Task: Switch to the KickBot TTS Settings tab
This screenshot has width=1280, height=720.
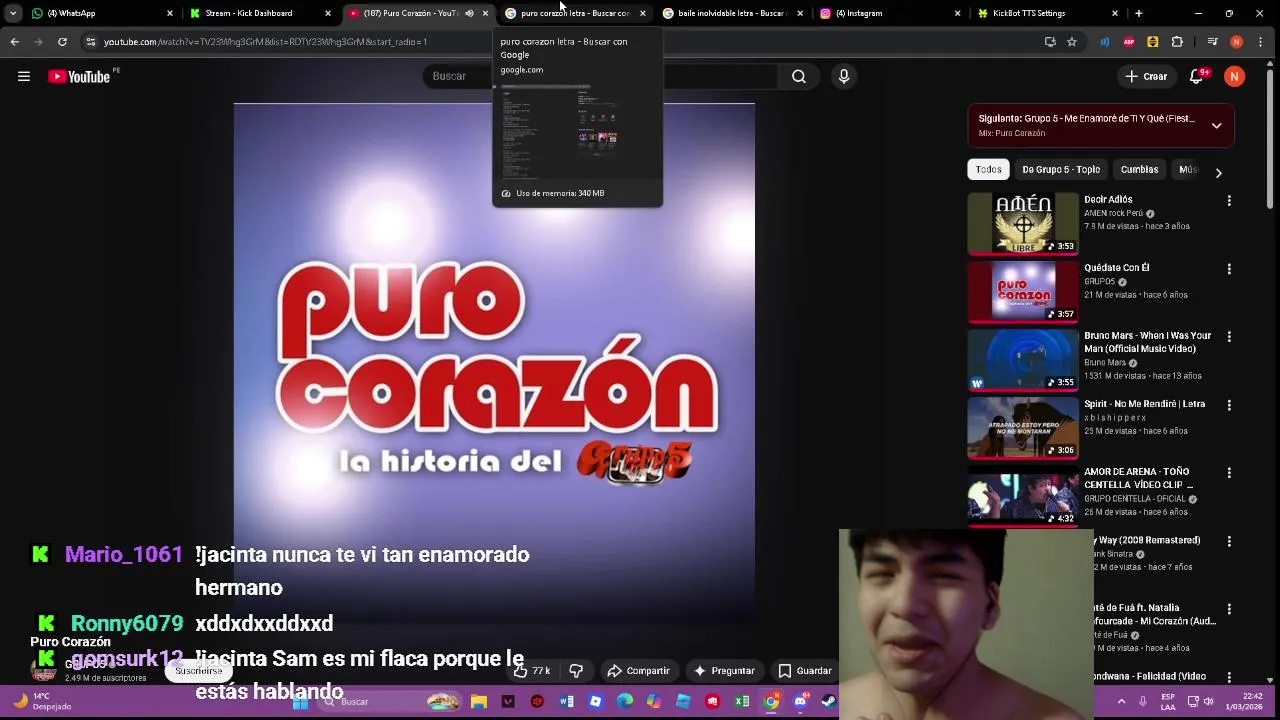Action: (x=1046, y=13)
